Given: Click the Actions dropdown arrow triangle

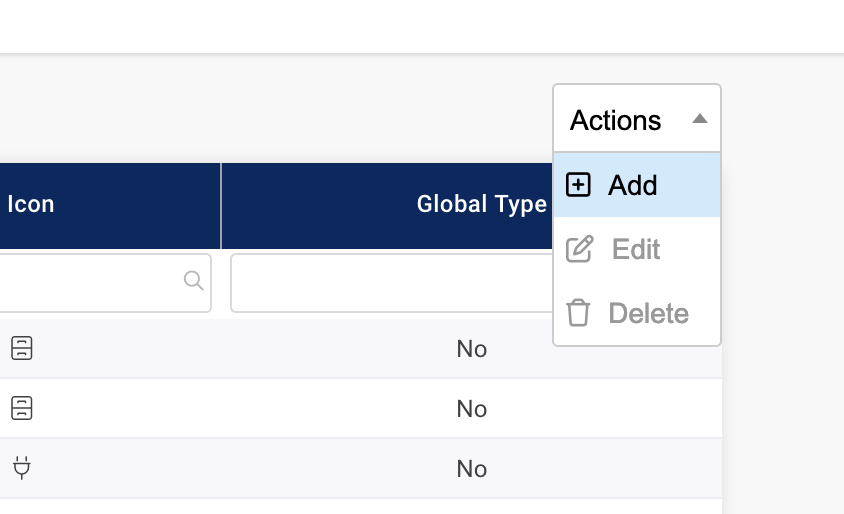Looking at the screenshot, I should (700, 119).
